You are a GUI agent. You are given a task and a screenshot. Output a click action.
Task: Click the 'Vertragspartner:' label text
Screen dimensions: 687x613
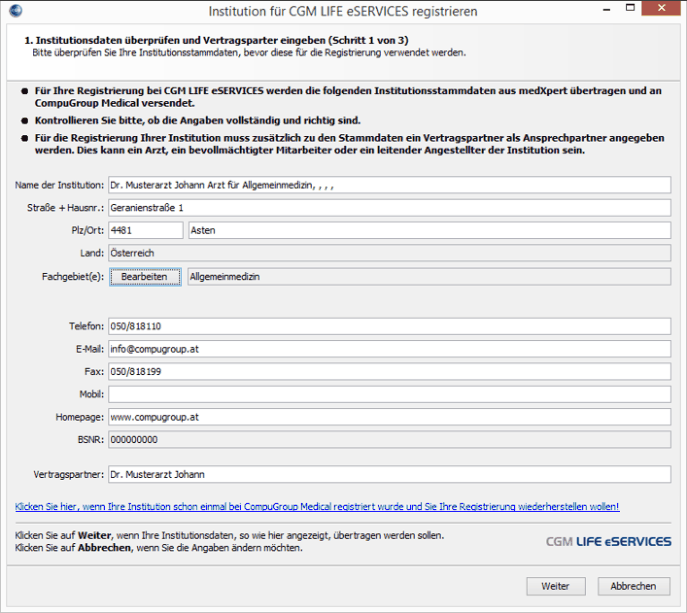tap(69, 475)
